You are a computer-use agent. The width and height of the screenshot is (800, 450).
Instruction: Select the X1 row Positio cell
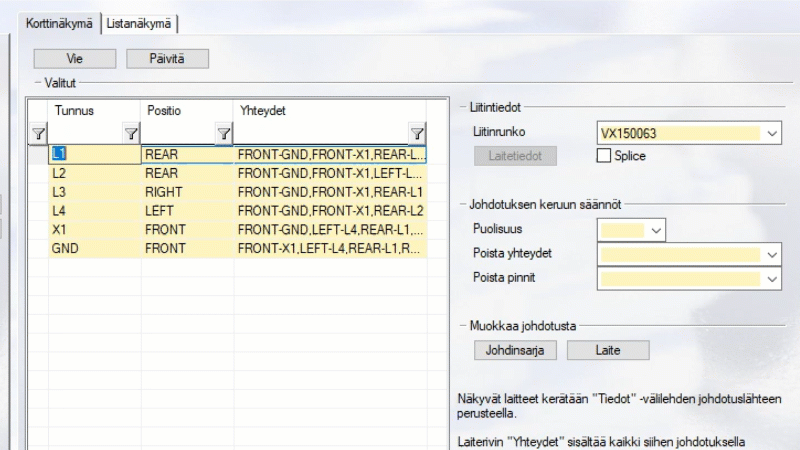(x=187, y=229)
